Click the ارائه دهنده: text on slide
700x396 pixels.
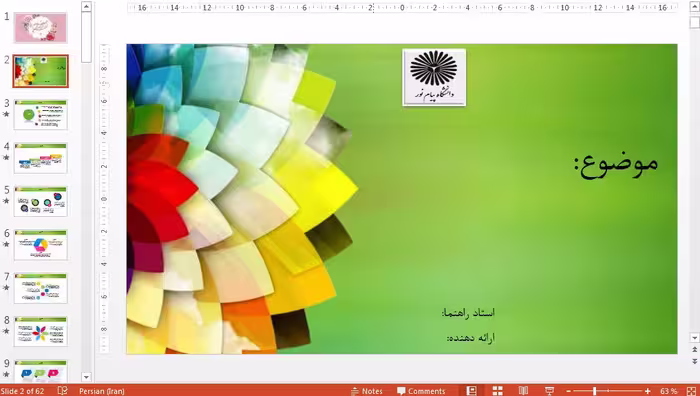coord(471,338)
